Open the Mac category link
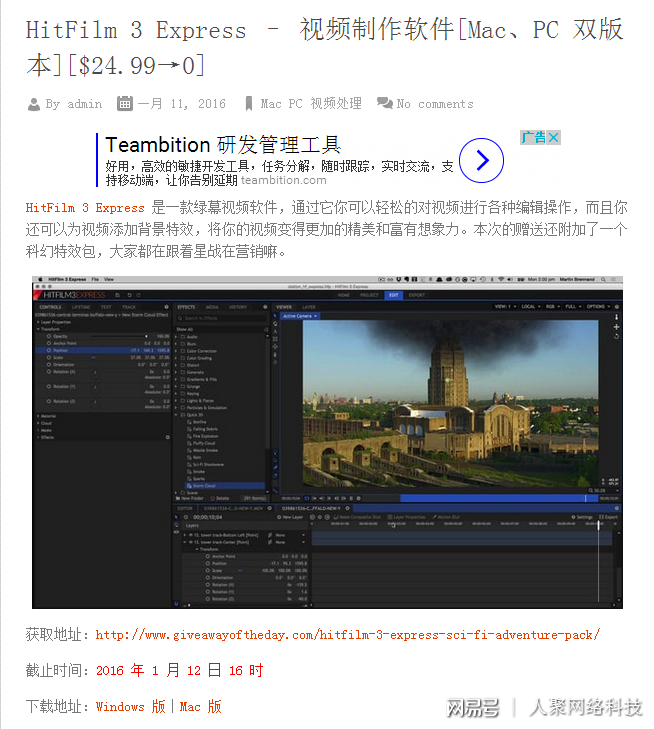This screenshot has width=654, height=729. [271, 104]
